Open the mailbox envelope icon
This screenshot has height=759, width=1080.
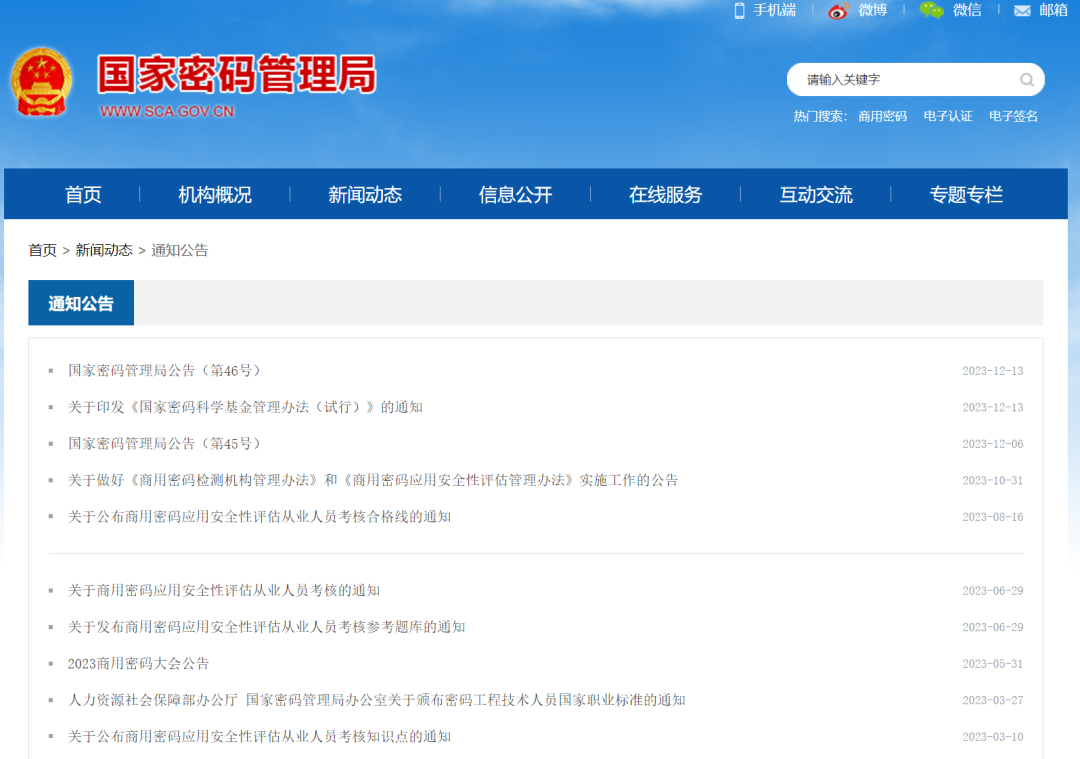tap(1022, 11)
